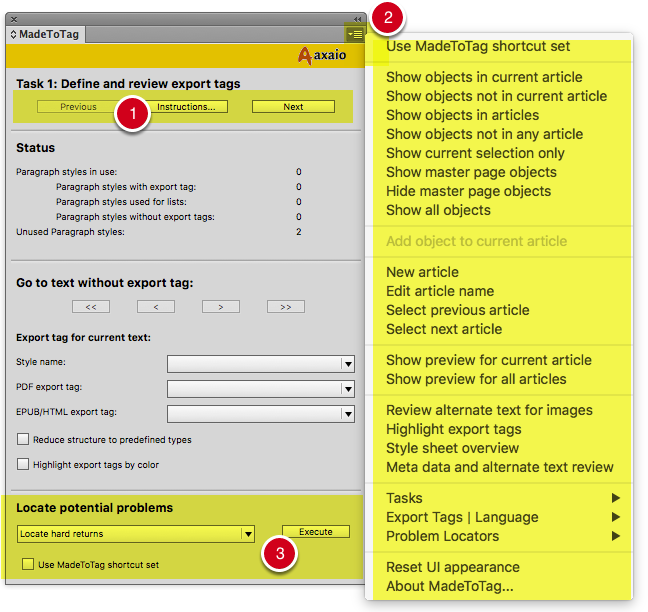Open the MadeToTag panel flyout menu icon
This screenshot has height=612, width=648.
(x=355, y=34)
